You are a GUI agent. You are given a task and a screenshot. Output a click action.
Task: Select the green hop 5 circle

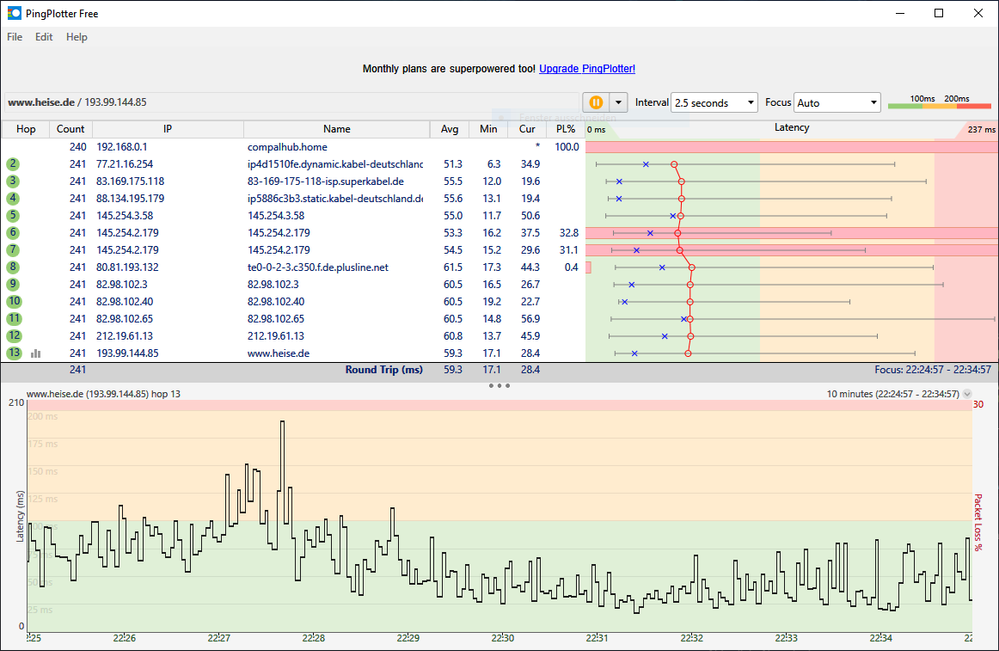pos(13,216)
